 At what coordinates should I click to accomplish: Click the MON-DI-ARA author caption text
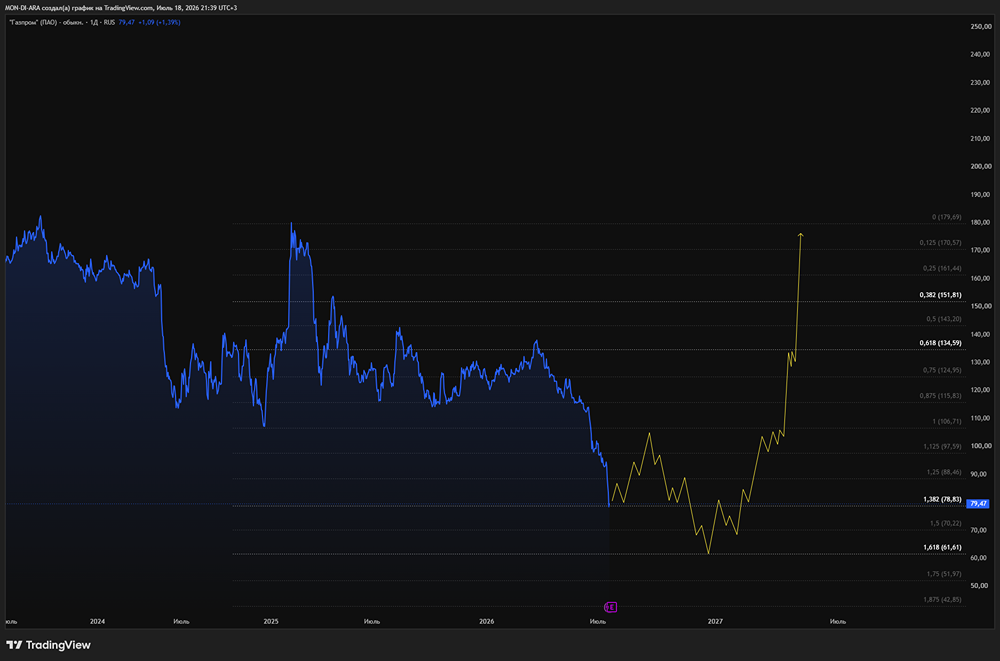(121, 8)
